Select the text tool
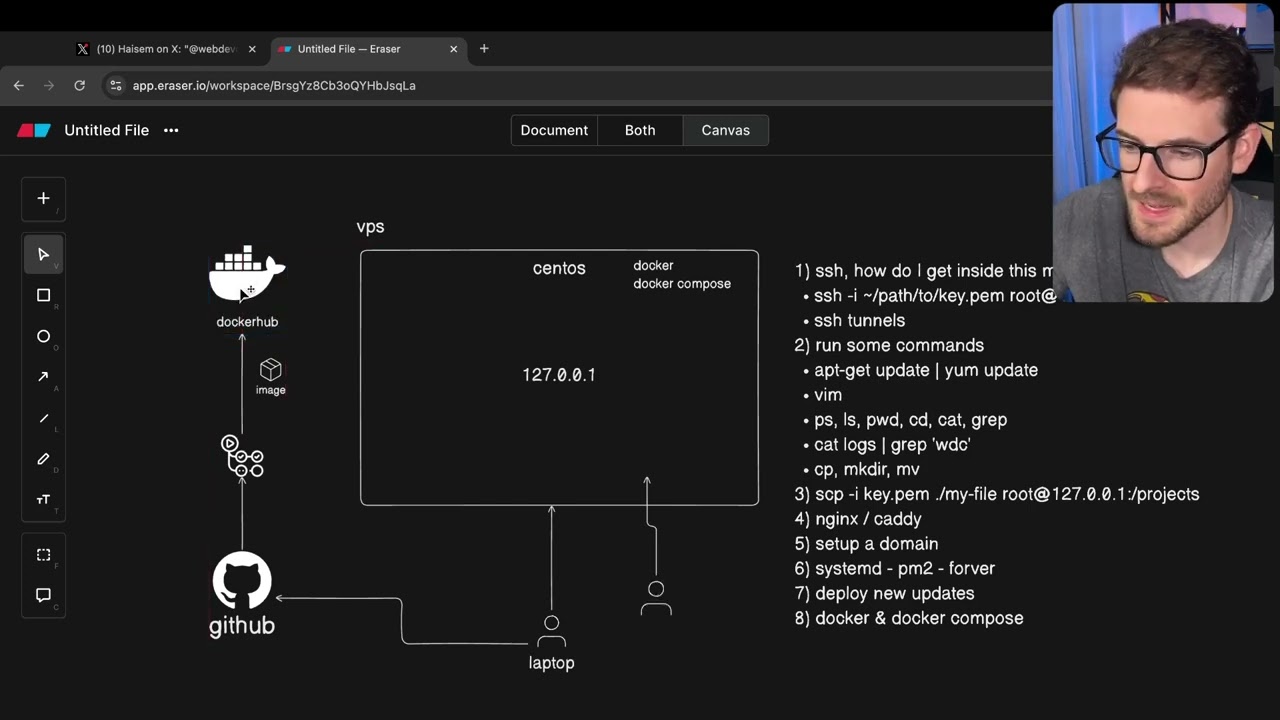The width and height of the screenshot is (1280, 720). 43,499
